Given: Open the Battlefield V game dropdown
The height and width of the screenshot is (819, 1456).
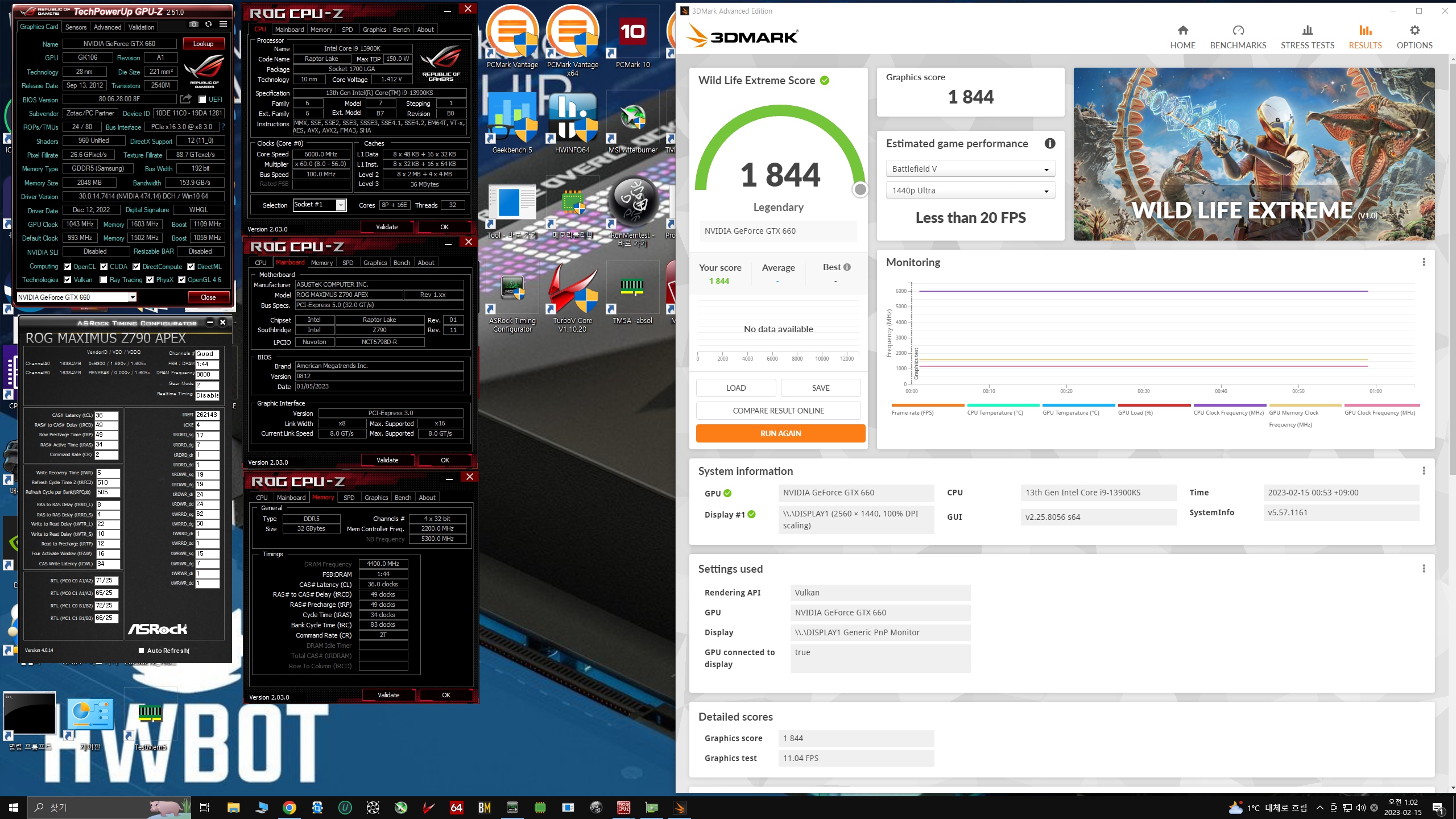Looking at the screenshot, I should (970, 169).
